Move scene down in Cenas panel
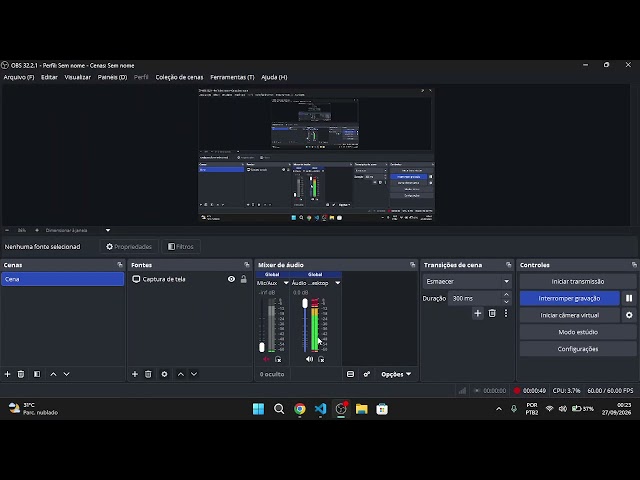This screenshot has height=480, width=640. (x=67, y=374)
